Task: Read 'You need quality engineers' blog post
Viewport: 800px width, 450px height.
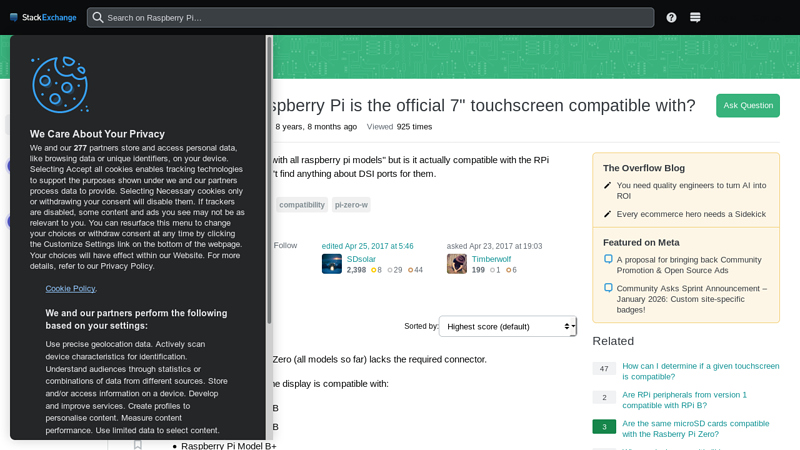Action: click(691, 190)
